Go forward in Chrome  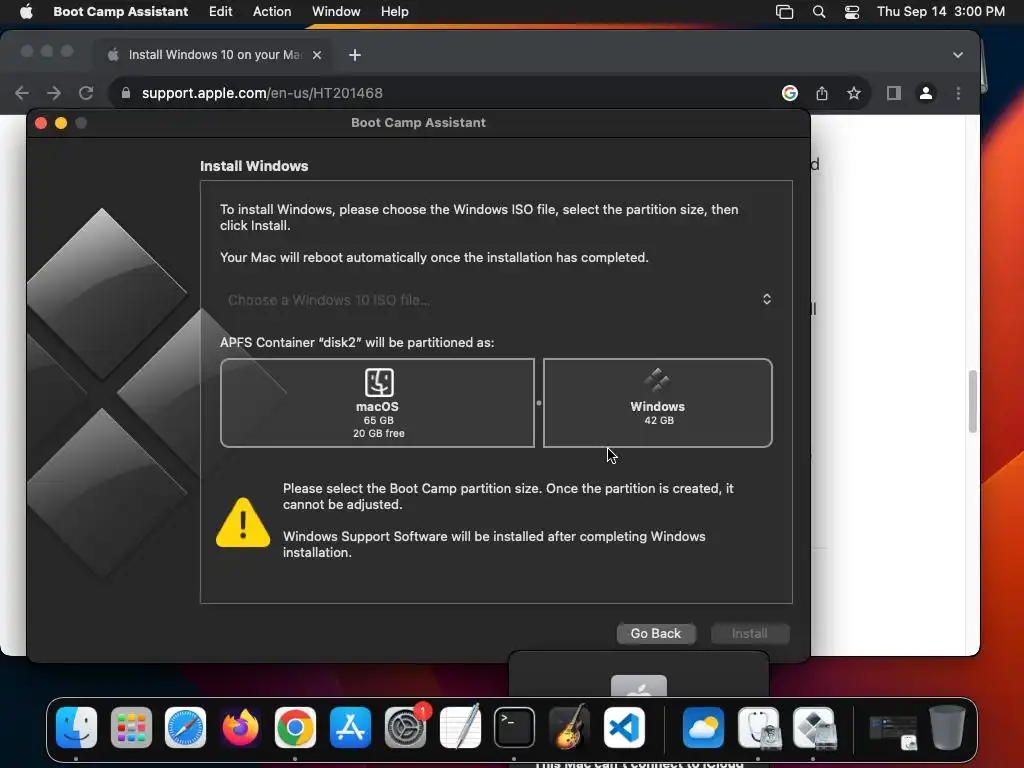(x=54, y=93)
